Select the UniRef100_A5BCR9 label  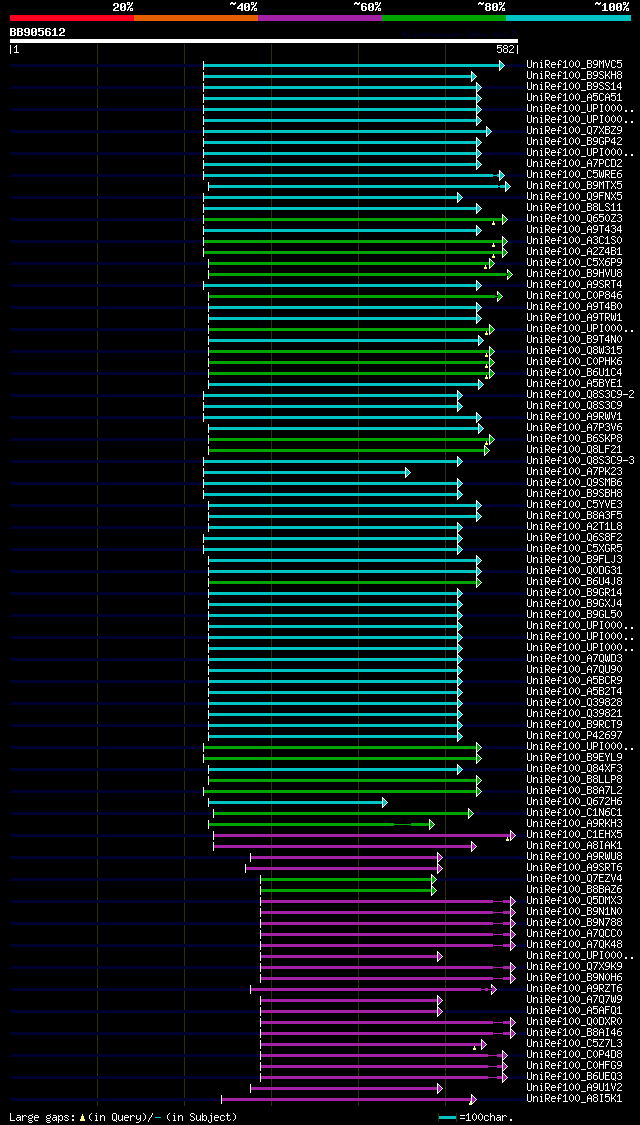pyautogui.click(x=574, y=681)
